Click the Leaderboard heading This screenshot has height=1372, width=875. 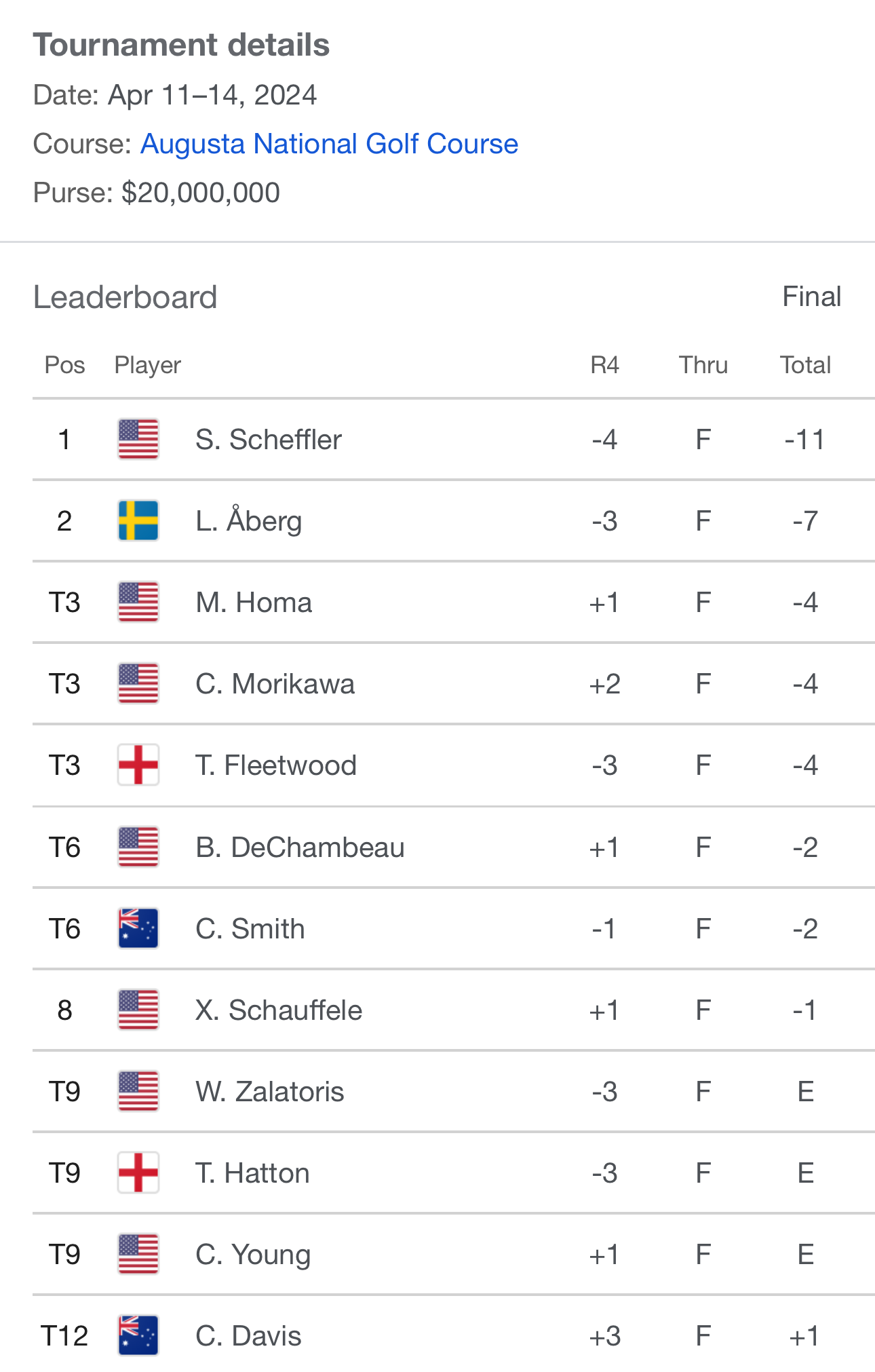point(125,297)
